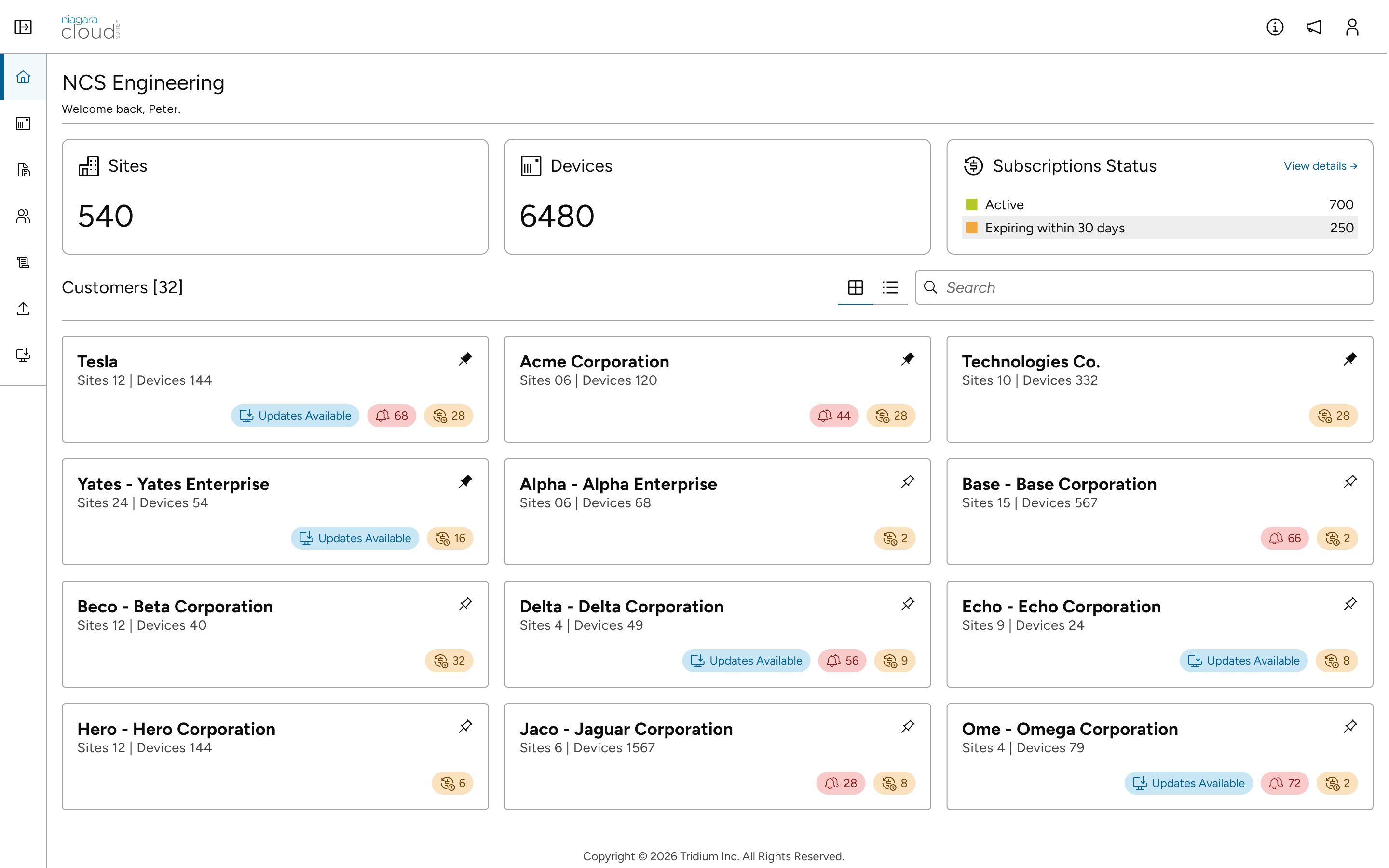Click Delta Corporation's 56 alarms badge

coord(842,661)
